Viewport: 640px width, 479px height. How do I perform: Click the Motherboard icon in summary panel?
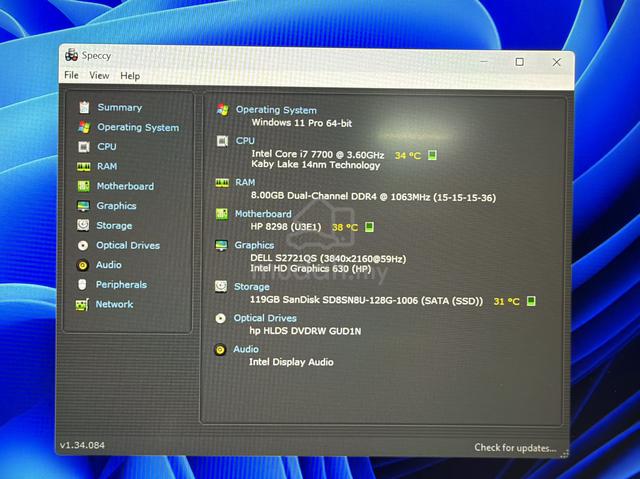(x=222, y=214)
